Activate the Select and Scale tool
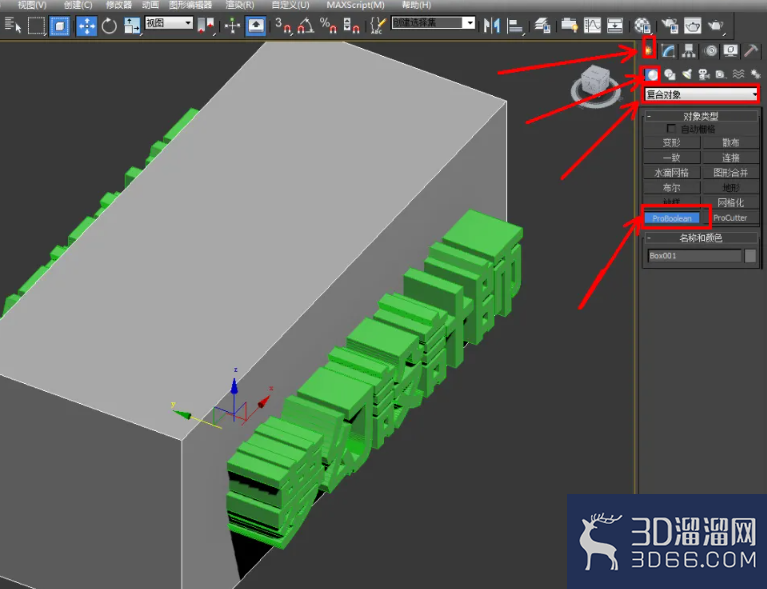Viewport: 767px width, 589px height. coord(132,25)
